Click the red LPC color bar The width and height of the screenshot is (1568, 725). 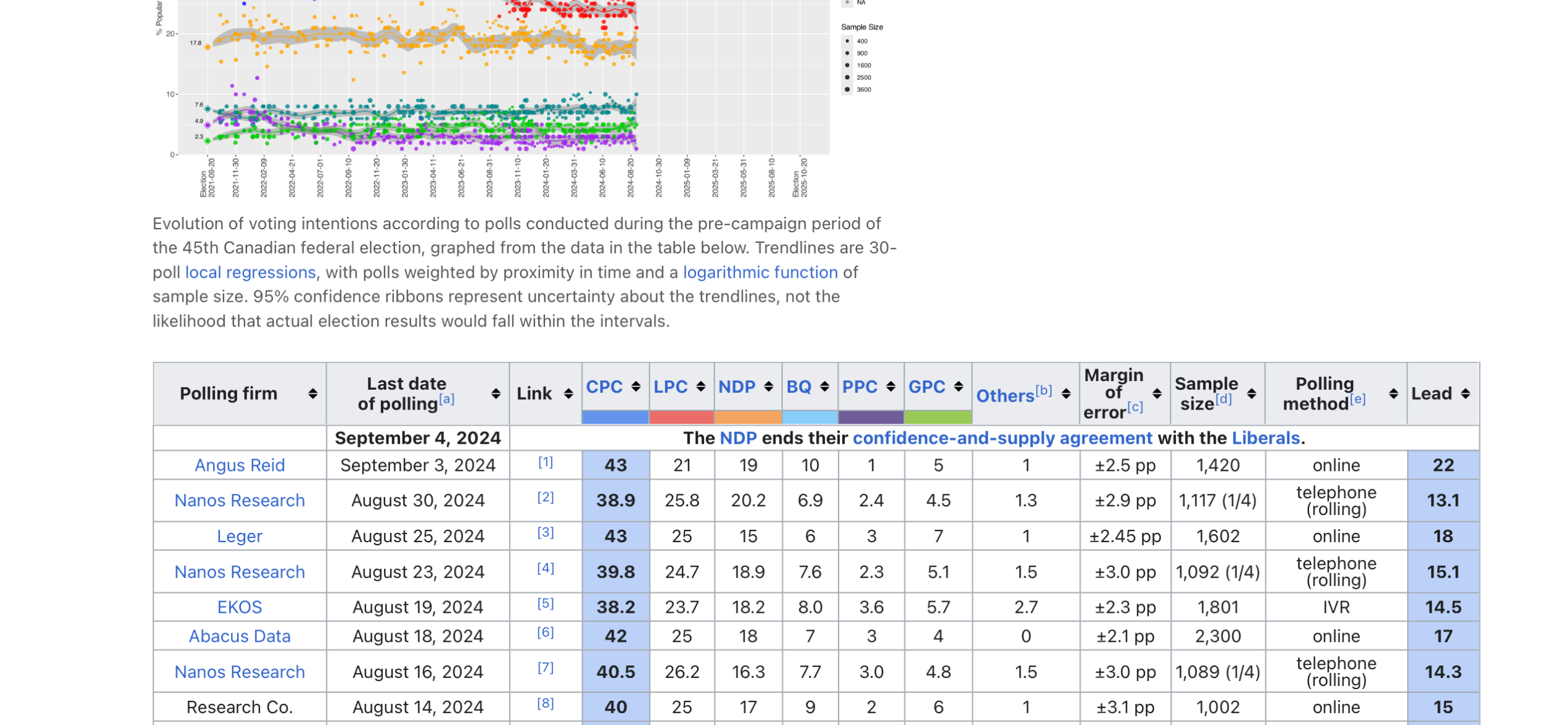(x=681, y=418)
